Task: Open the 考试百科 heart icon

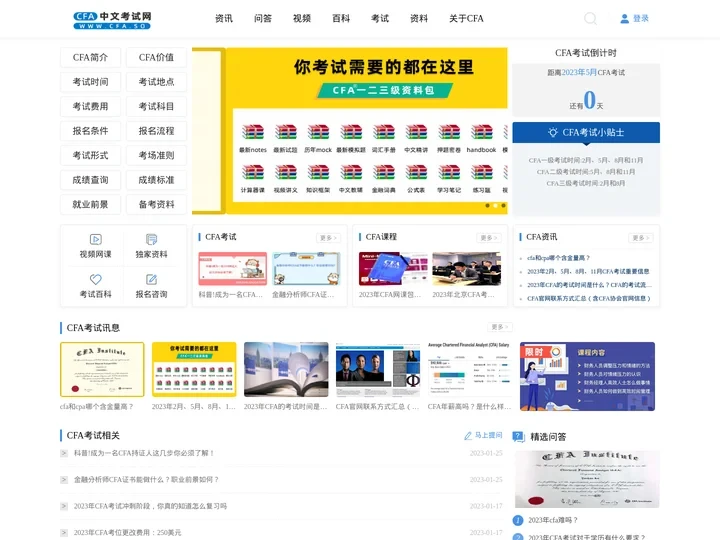Action: pos(96,279)
